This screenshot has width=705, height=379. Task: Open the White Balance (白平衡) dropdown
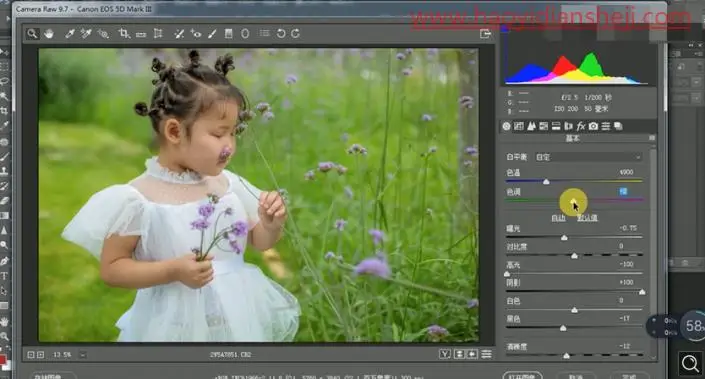pos(588,157)
